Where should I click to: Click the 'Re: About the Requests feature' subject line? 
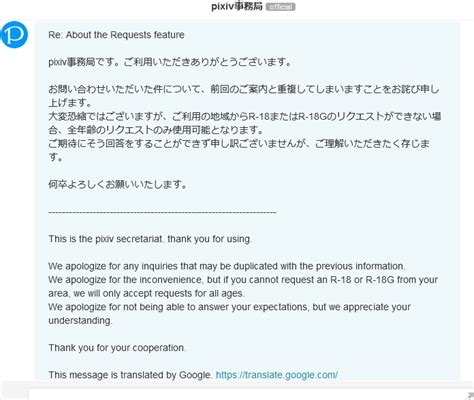[116, 35]
